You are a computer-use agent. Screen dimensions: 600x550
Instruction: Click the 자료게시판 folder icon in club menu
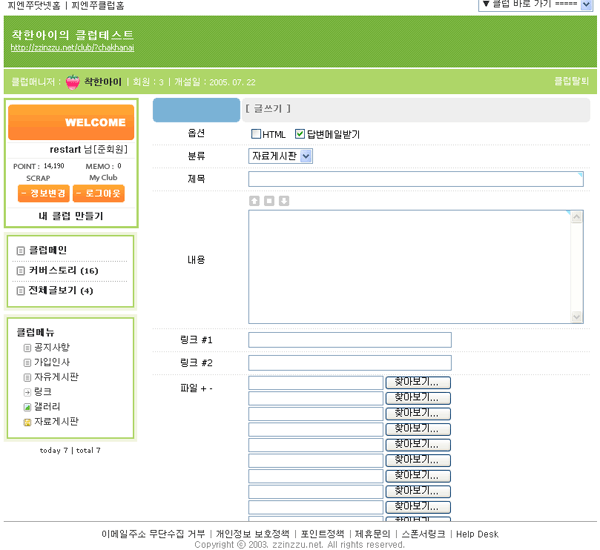coord(27,422)
